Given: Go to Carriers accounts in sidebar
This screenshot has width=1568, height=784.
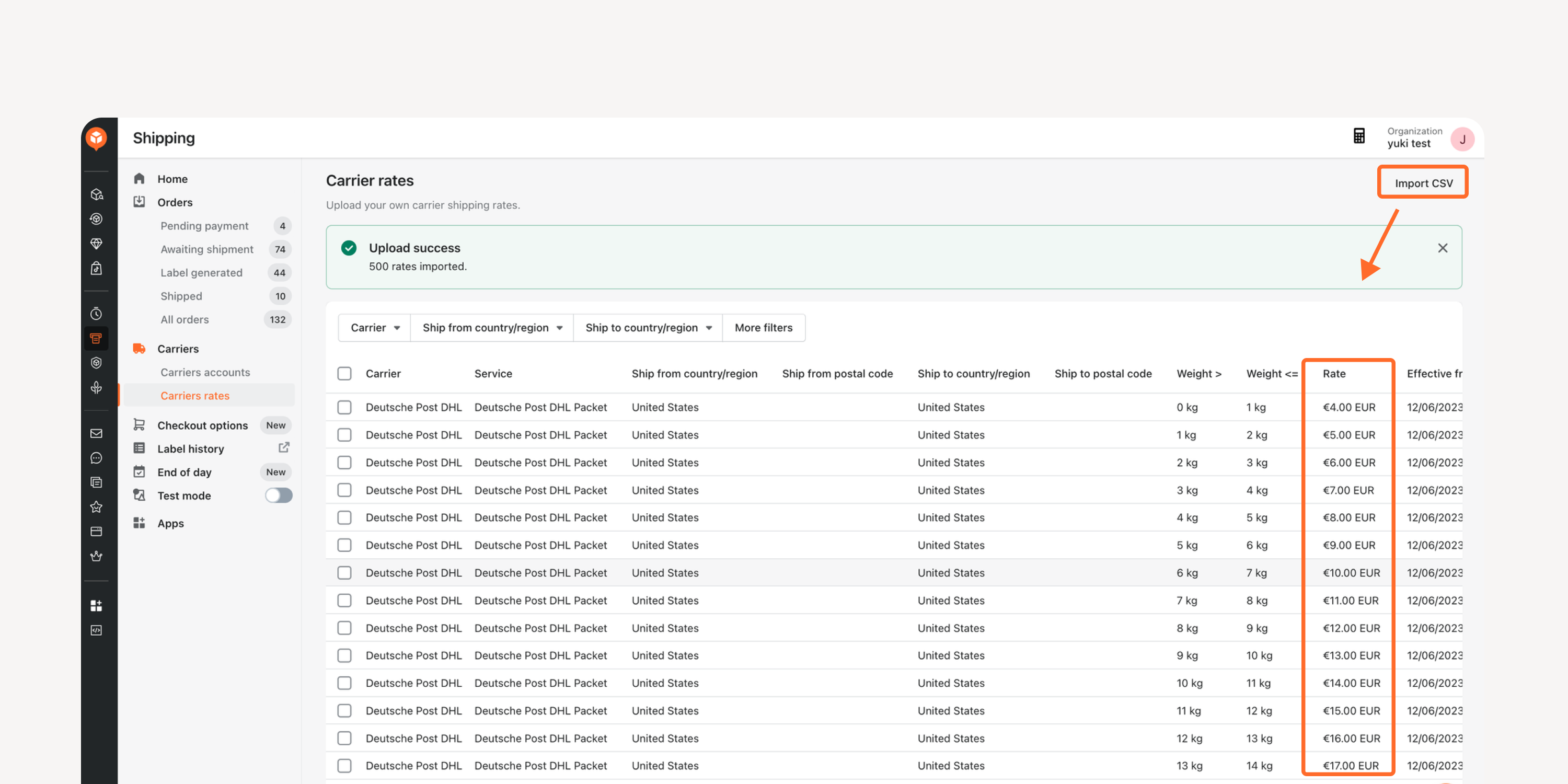Looking at the screenshot, I should click(205, 372).
